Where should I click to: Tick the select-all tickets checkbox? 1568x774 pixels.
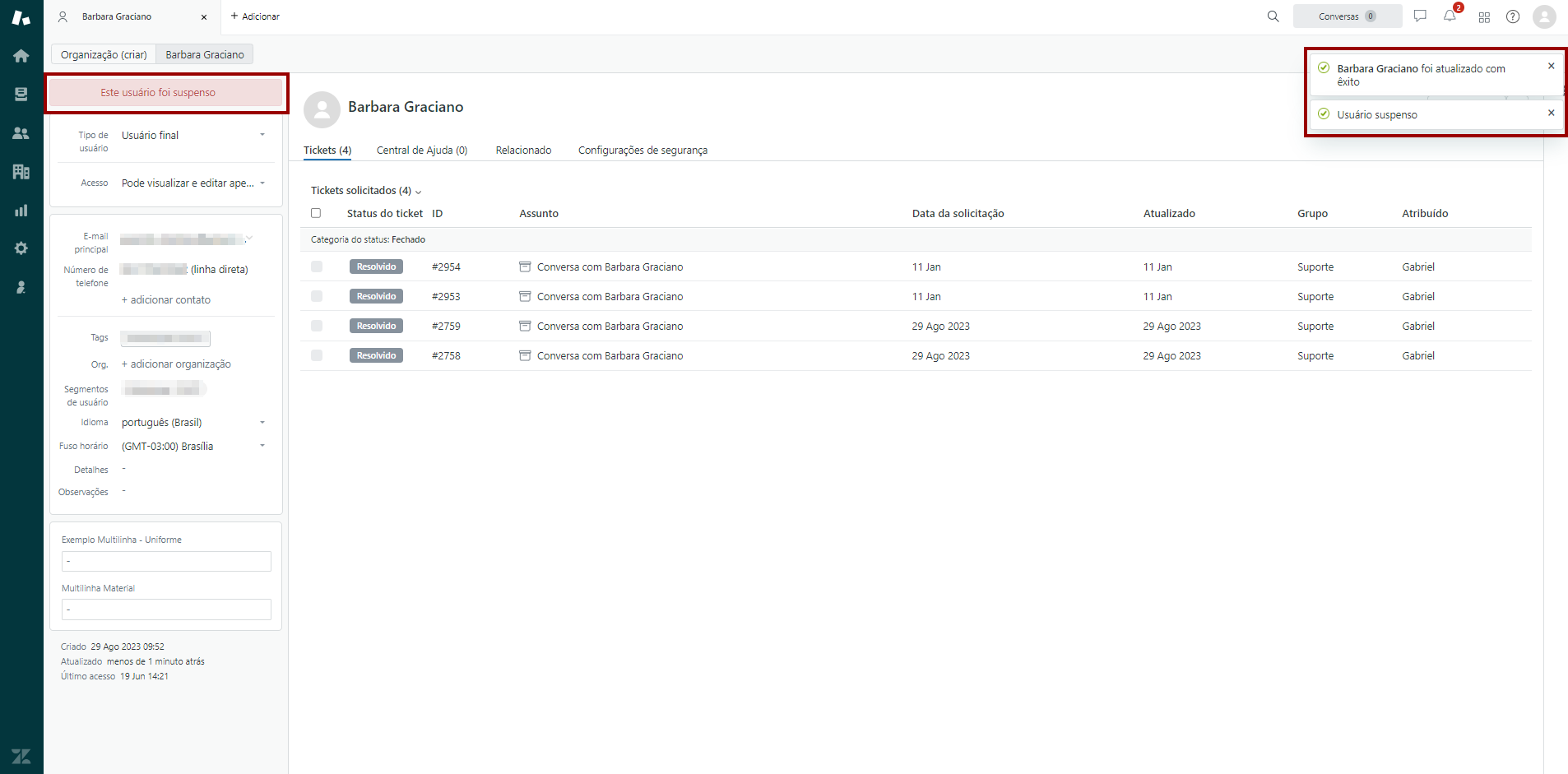point(316,213)
